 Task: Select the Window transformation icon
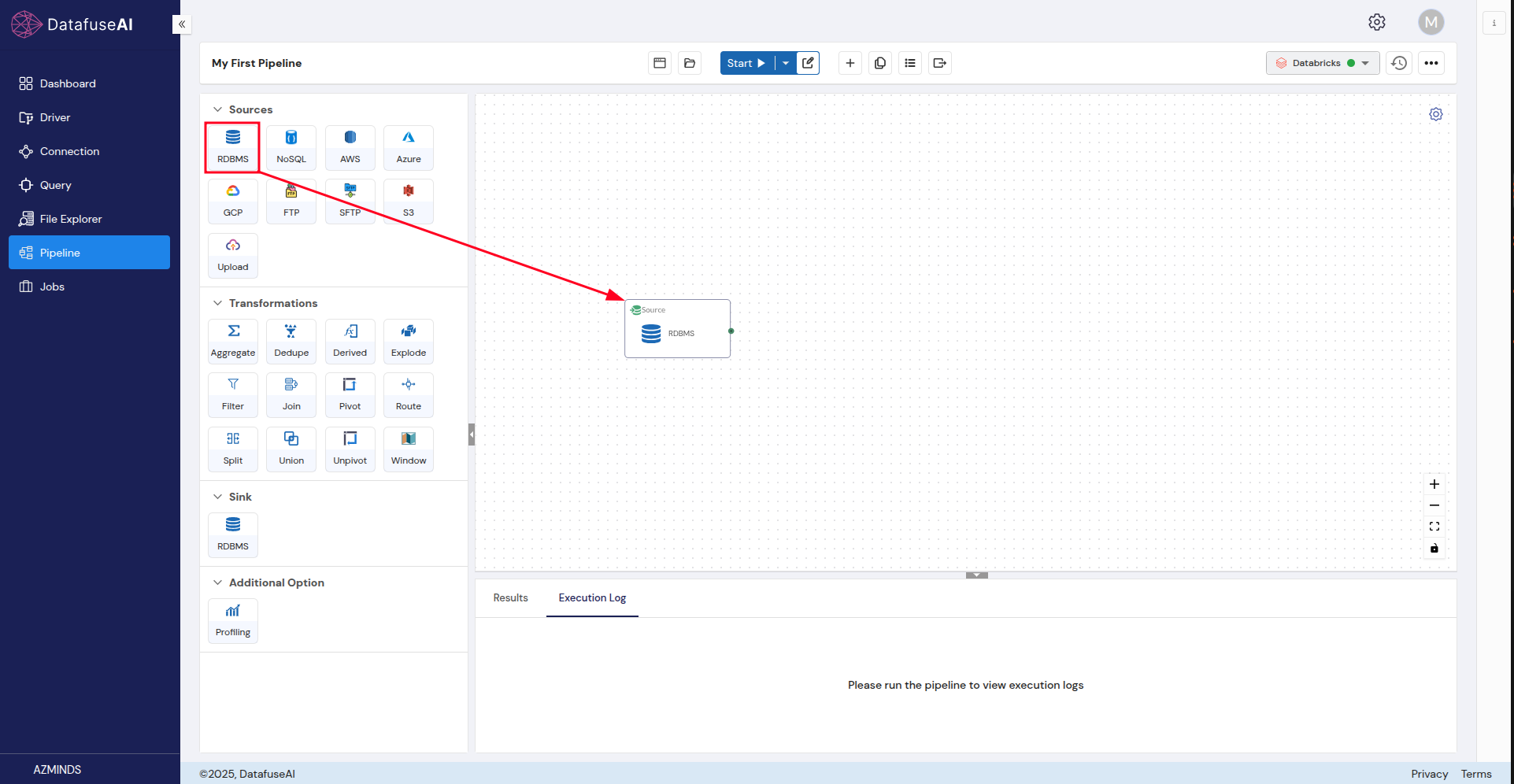408,448
